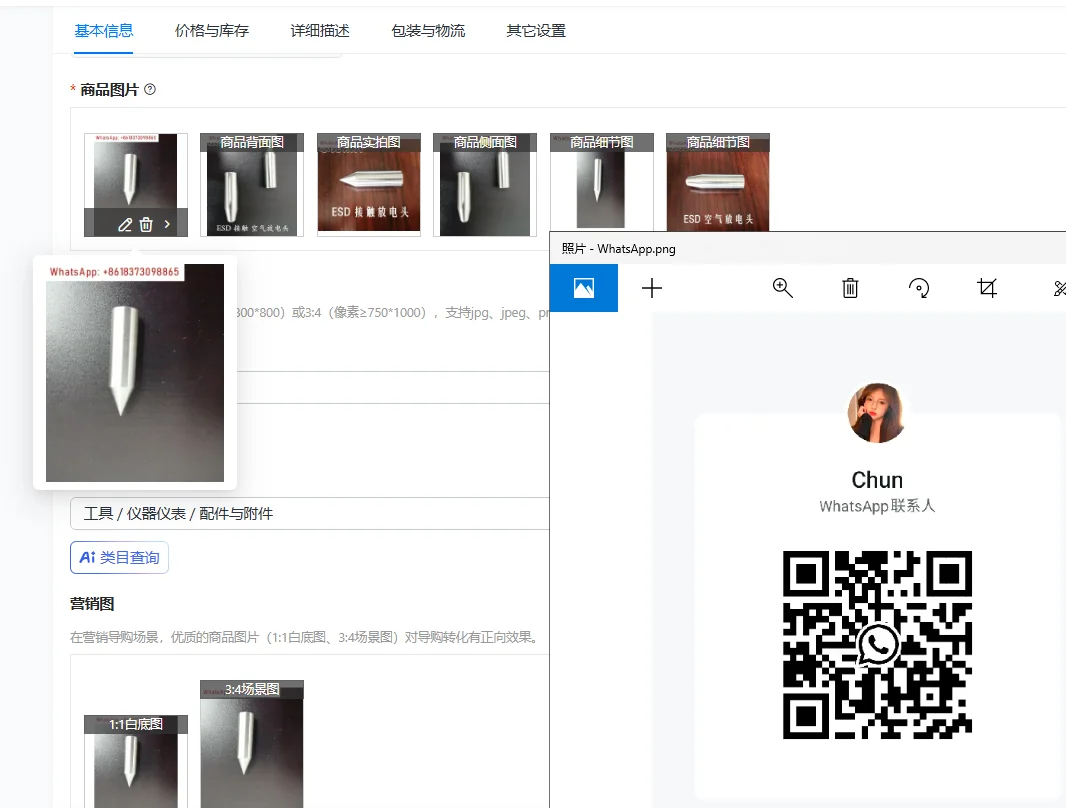Image resolution: width=1066 pixels, height=808 pixels.
Task: Select the 3:4场景图 marketing image
Action: pyautogui.click(x=252, y=744)
